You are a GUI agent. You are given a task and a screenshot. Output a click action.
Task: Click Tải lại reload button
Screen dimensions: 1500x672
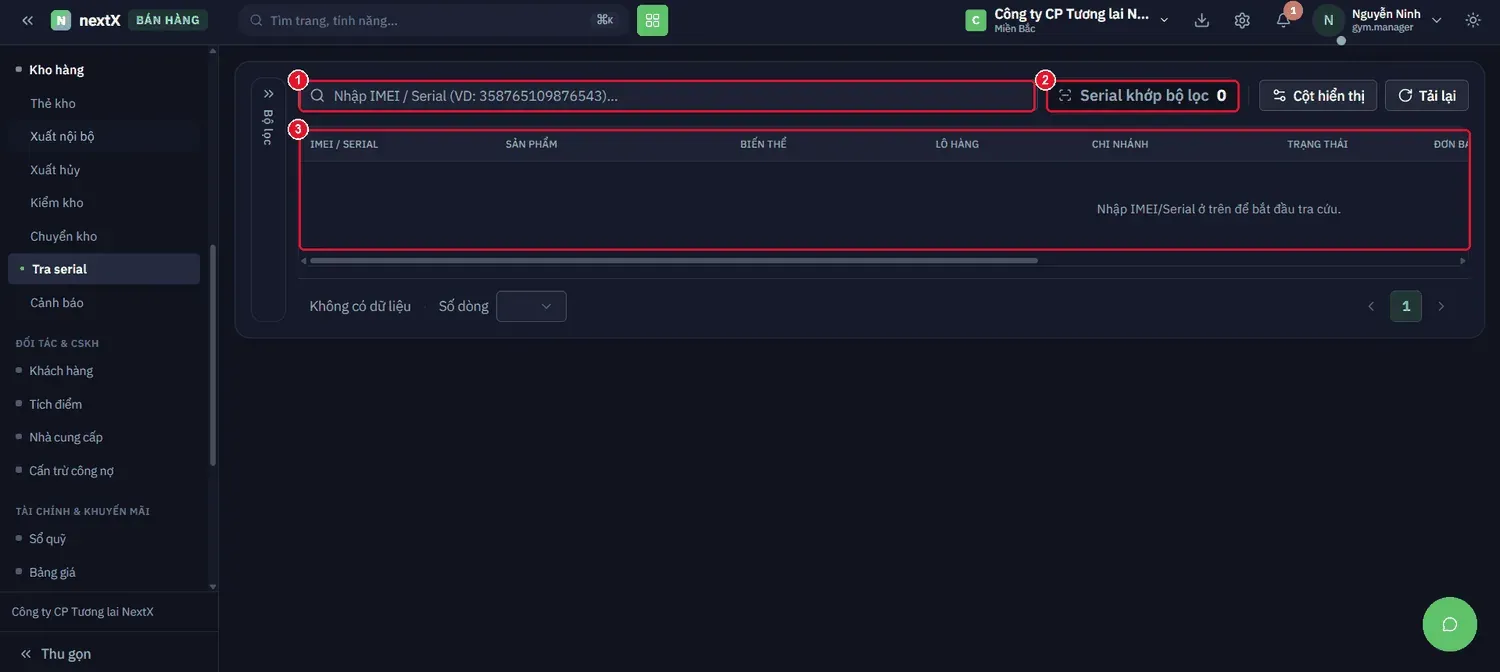[x=1427, y=96]
